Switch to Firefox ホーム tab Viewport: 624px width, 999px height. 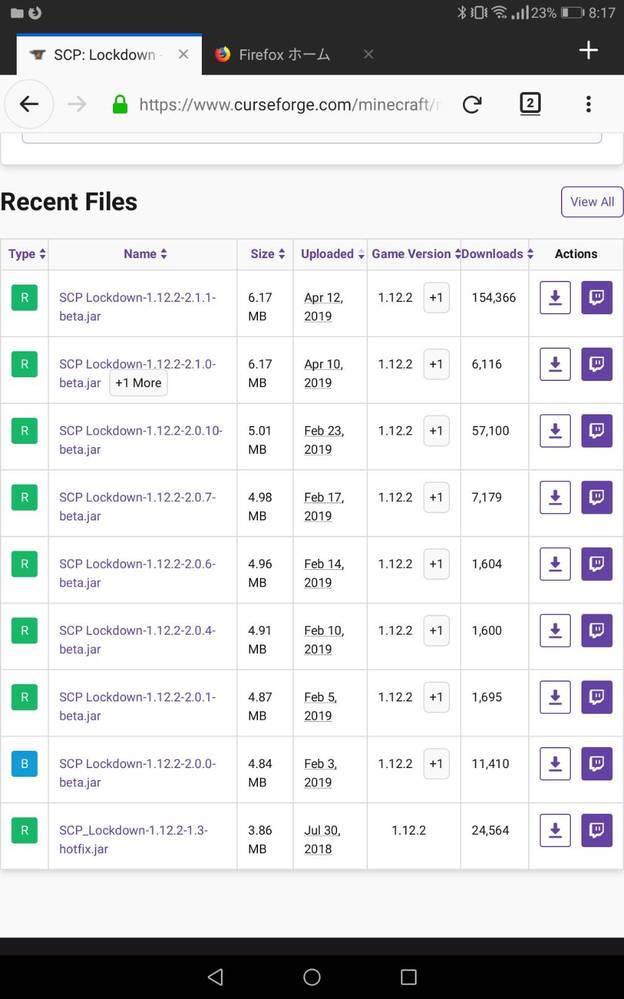click(x=284, y=55)
